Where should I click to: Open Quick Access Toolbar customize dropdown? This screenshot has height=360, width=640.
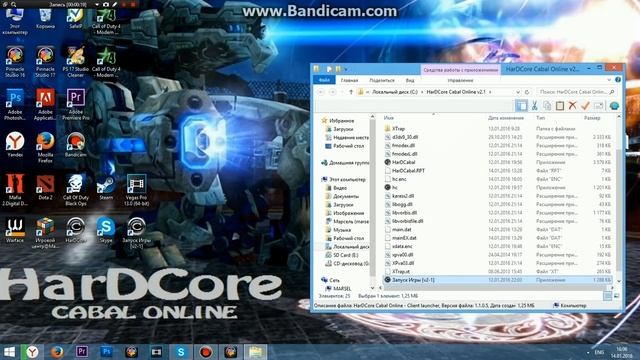coord(346,69)
